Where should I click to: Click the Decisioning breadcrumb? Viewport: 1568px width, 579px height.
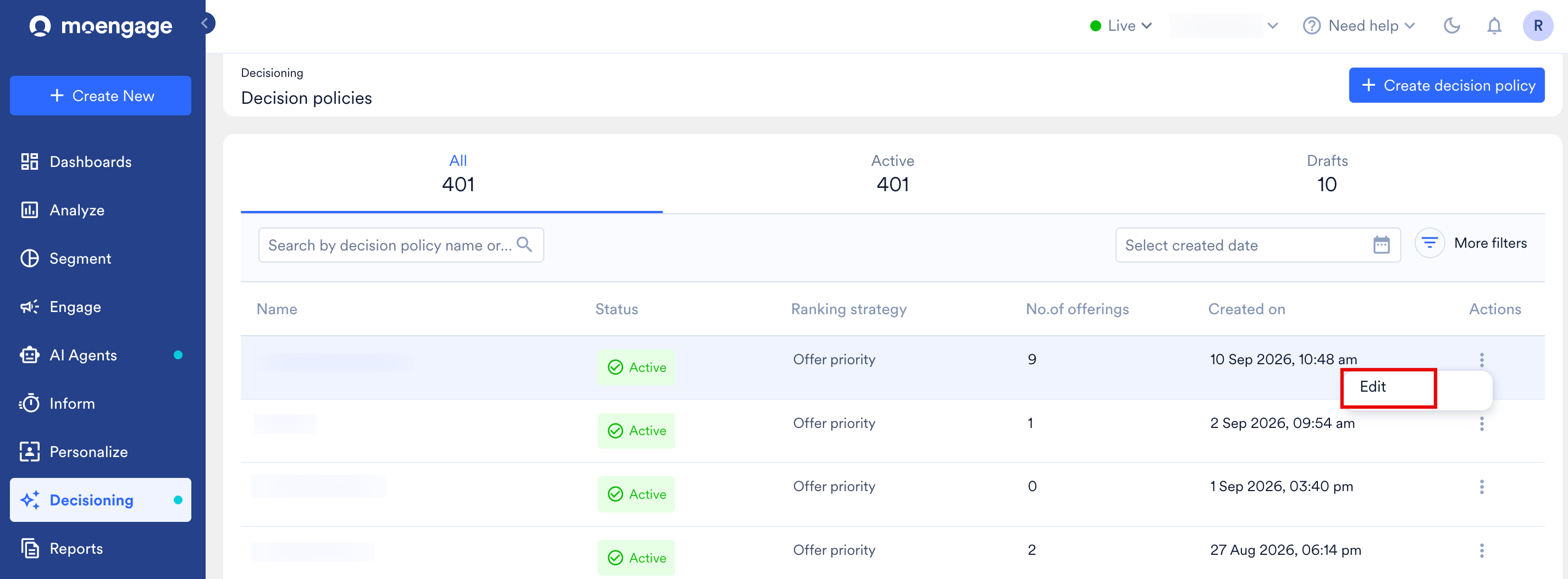(x=272, y=73)
